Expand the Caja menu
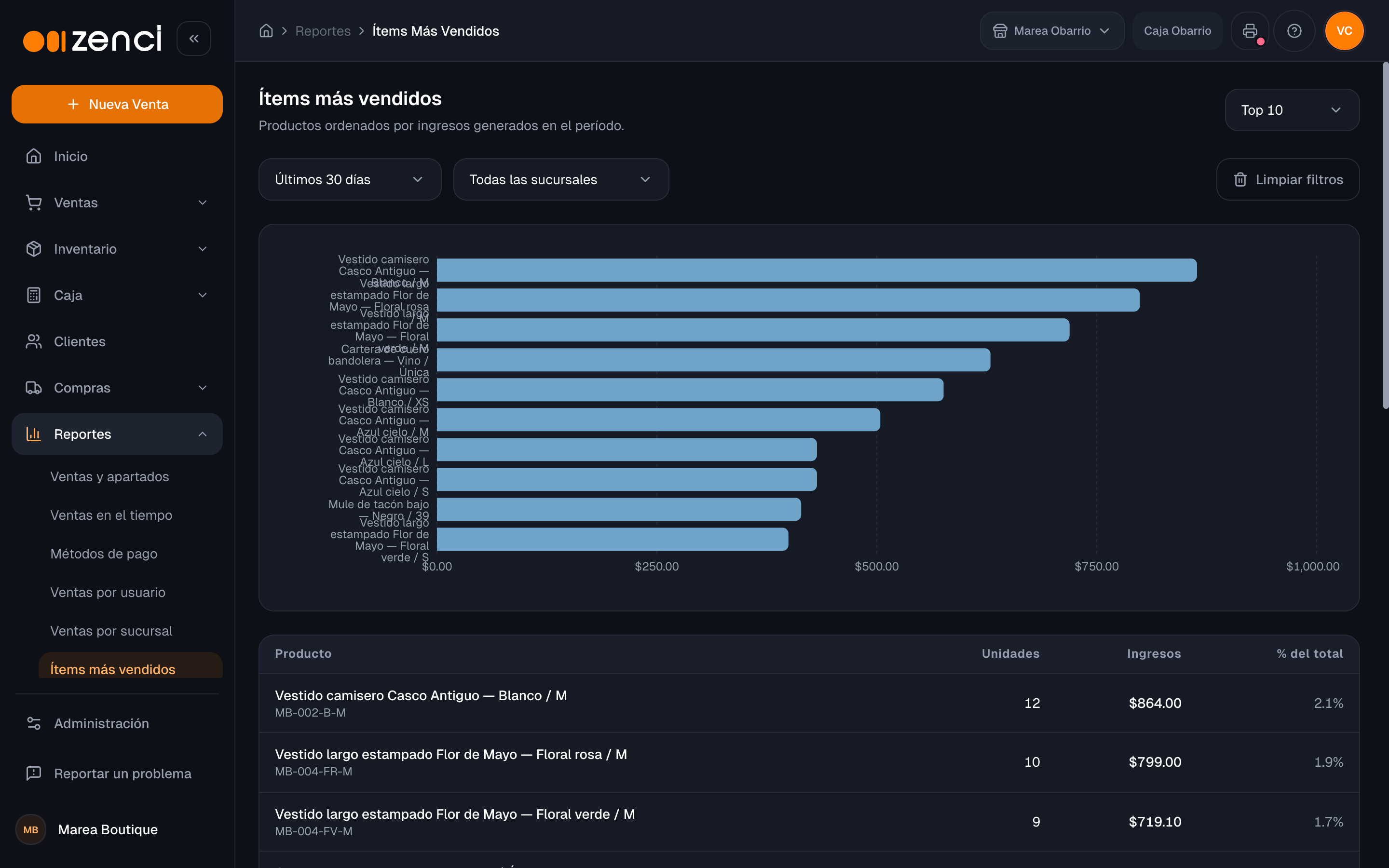Image resolution: width=1389 pixels, height=868 pixels. coord(117,295)
